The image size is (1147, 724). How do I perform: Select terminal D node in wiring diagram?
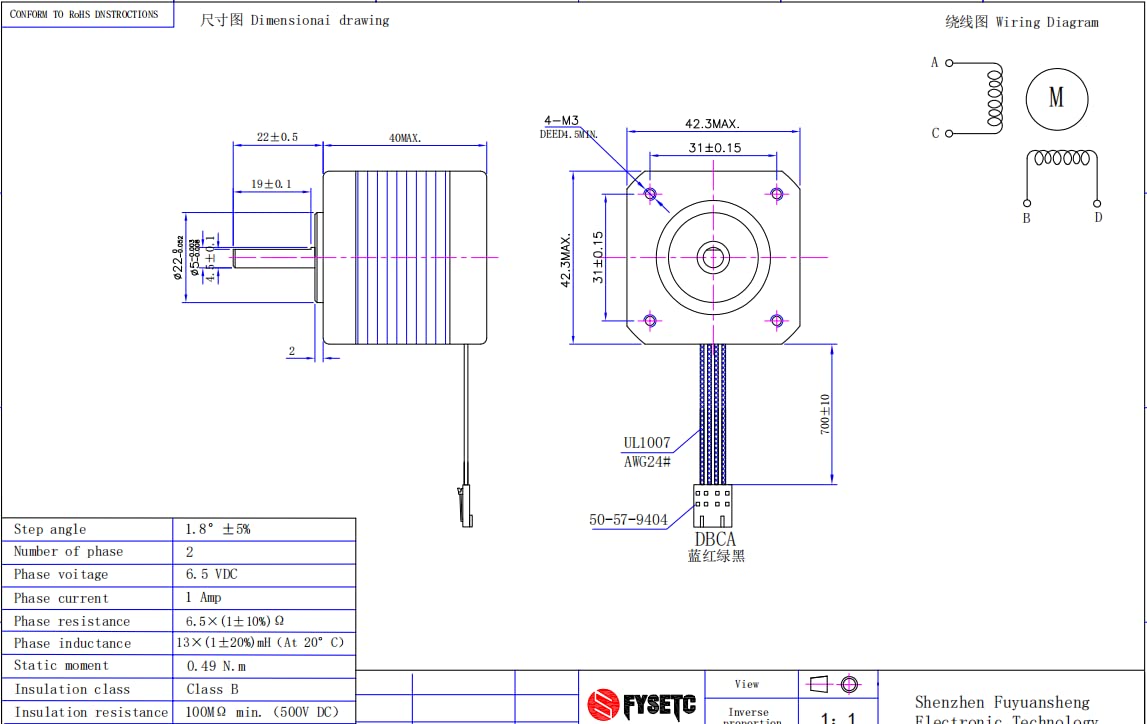coord(1097,202)
